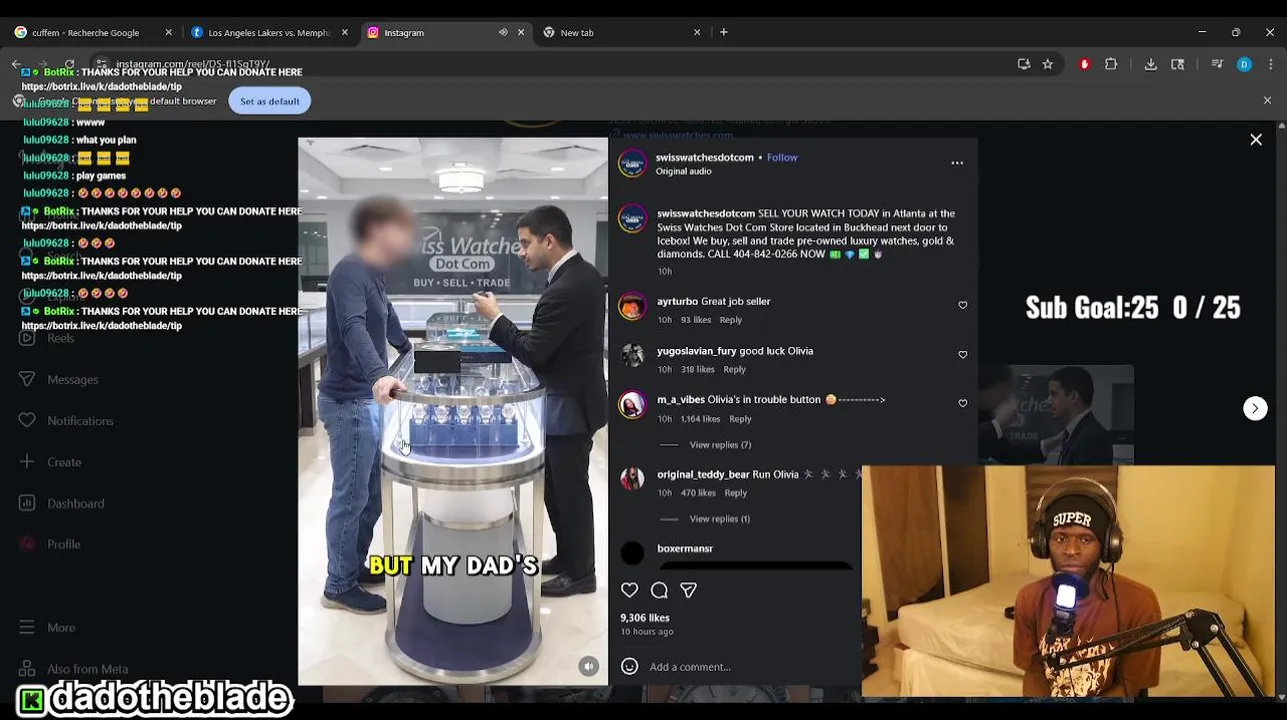Like m_a_vibes' comment with heart
Image resolution: width=1287 pixels, height=720 pixels.
[963, 403]
